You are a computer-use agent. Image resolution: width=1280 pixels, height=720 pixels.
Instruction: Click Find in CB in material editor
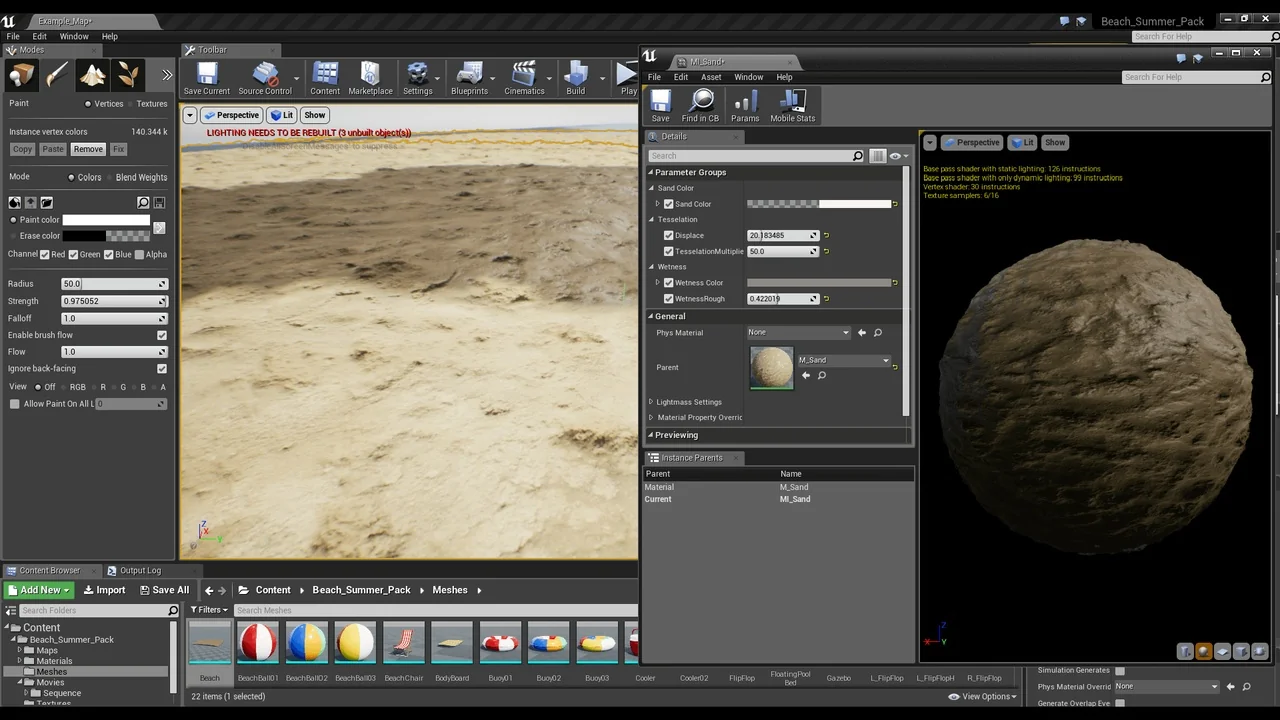(700, 105)
